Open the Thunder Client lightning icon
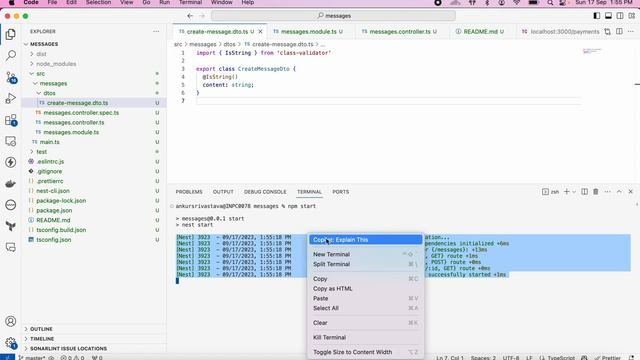The width and height of the screenshot is (640, 360). click(11, 162)
